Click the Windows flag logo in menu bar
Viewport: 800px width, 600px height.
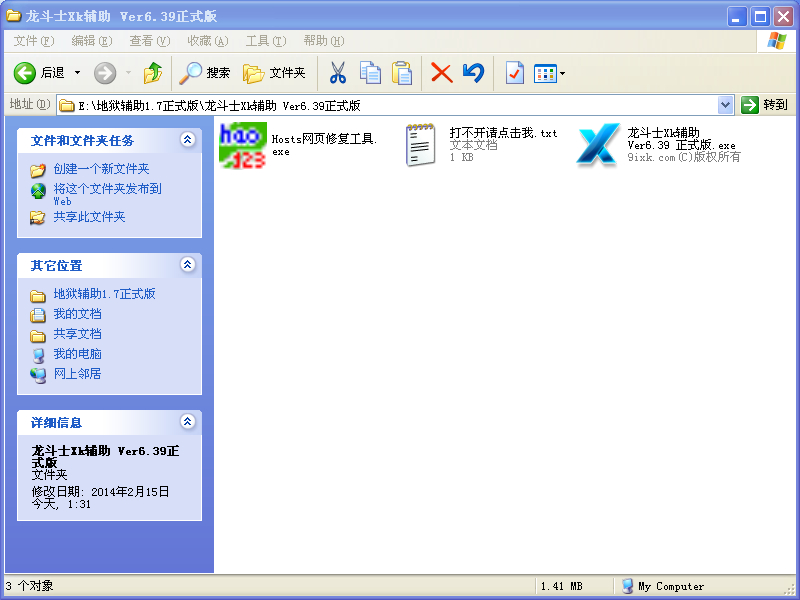point(777,41)
